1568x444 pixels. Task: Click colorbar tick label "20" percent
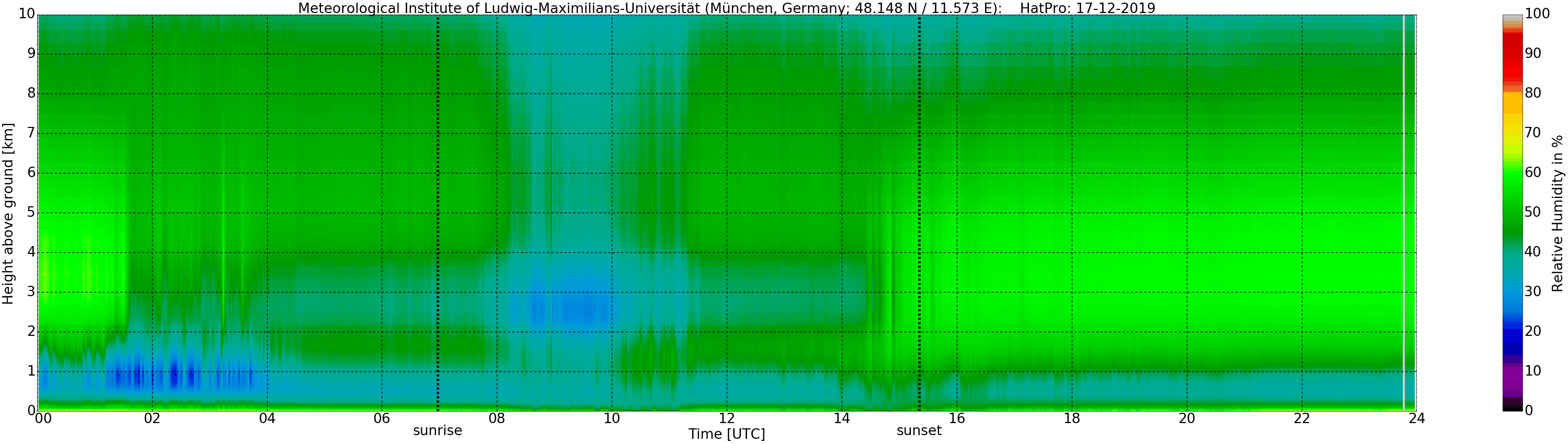point(1532,332)
